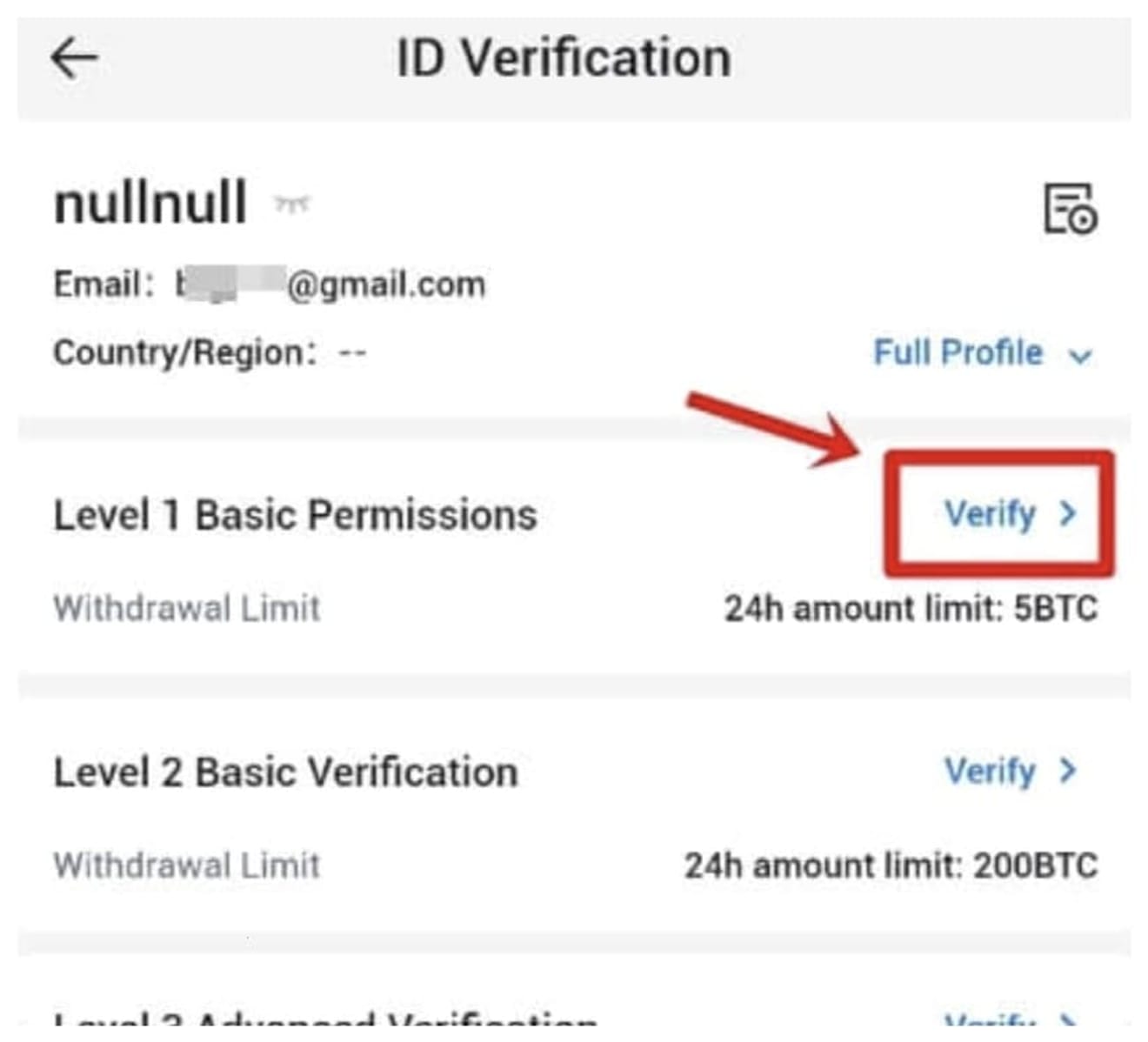Image resolution: width=1148 pixels, height=1042 pixels.
Task: Click Withdrawal Limit label under Level 1
Action: pyautogui.click(x=187, y=608)
